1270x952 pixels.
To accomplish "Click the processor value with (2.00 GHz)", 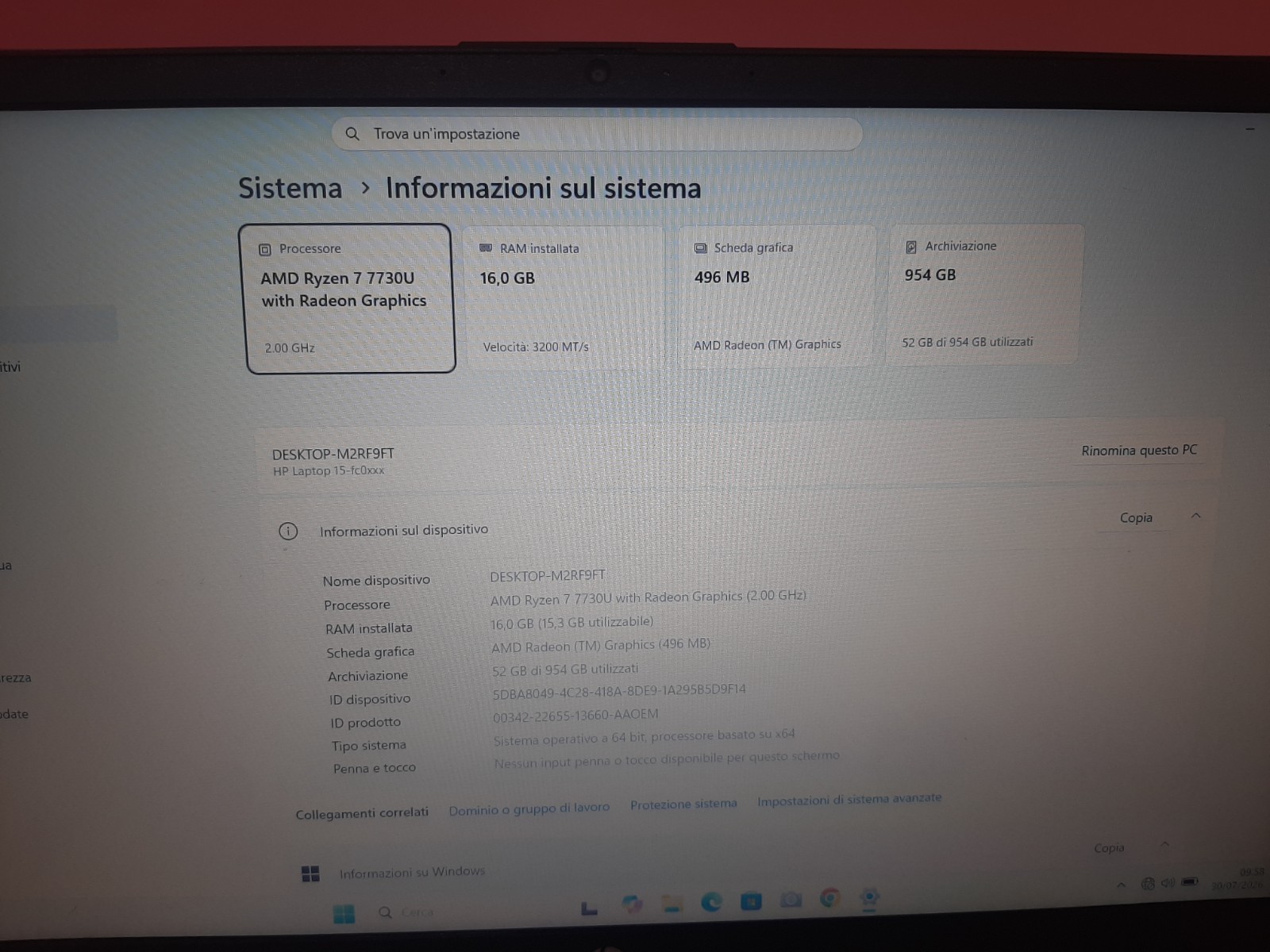I will (648, 597).
